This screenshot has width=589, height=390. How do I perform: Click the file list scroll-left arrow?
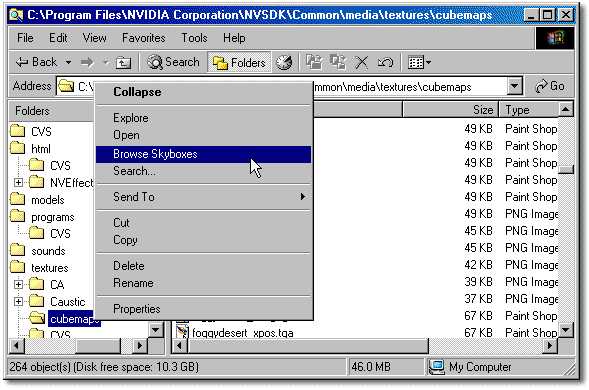point(179,345)
